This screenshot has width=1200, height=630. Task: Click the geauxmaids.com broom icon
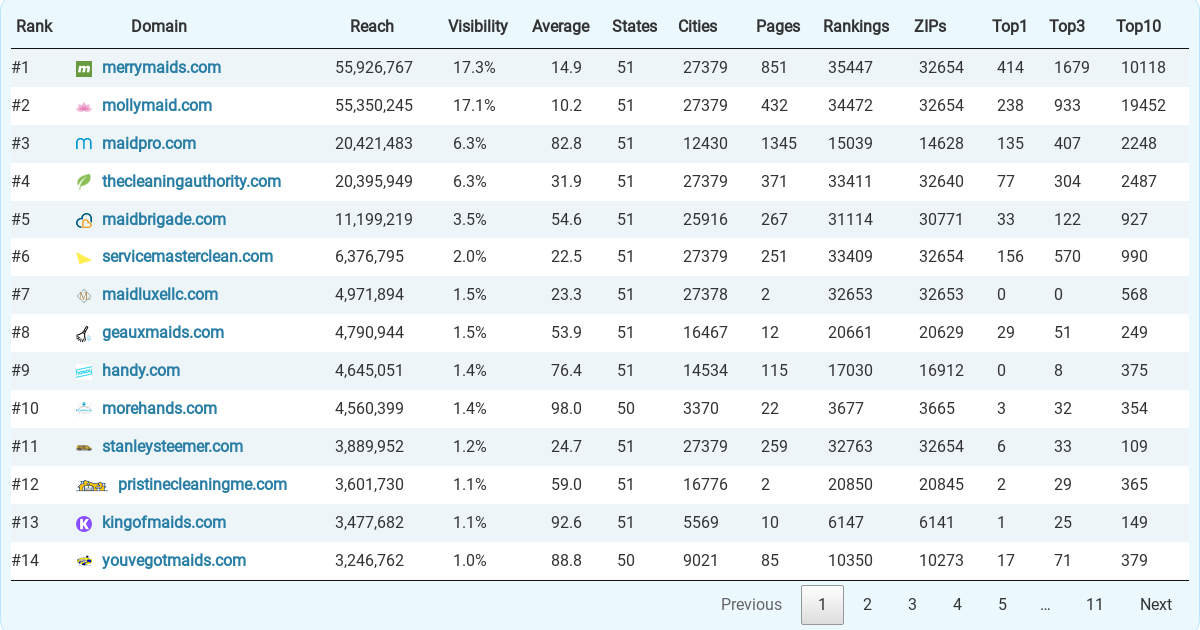pyautogui.click(x=84, y=333)
